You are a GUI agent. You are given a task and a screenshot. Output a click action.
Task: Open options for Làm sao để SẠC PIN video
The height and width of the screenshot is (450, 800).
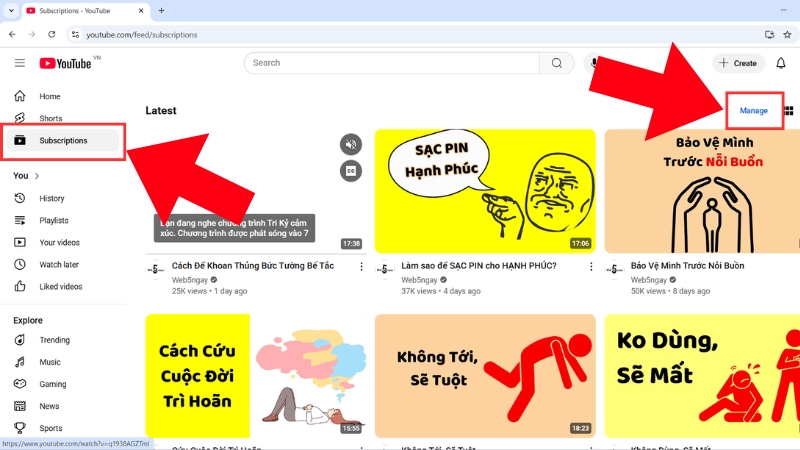[591, 266]
